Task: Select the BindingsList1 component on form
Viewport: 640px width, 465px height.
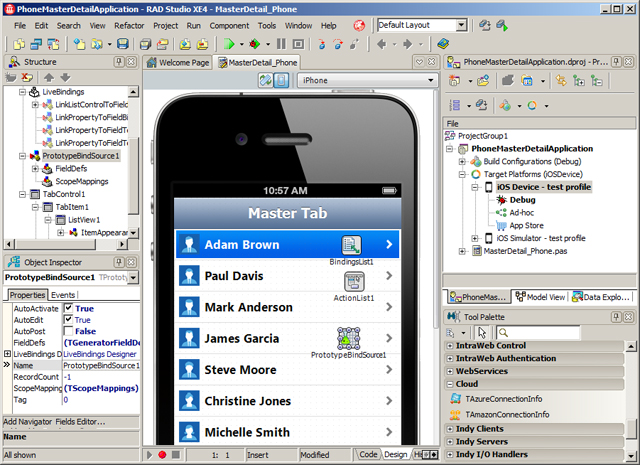Action: [x=351, y=245]
